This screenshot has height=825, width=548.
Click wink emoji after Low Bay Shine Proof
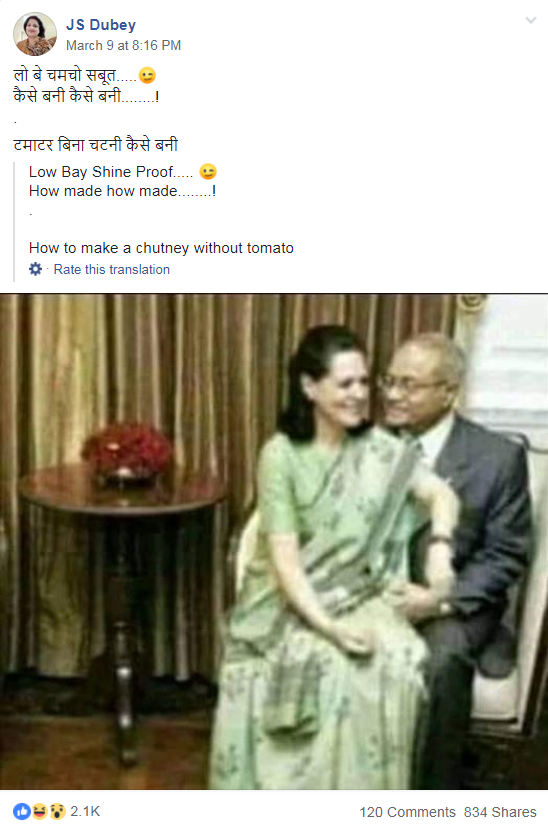coord(208,172)
